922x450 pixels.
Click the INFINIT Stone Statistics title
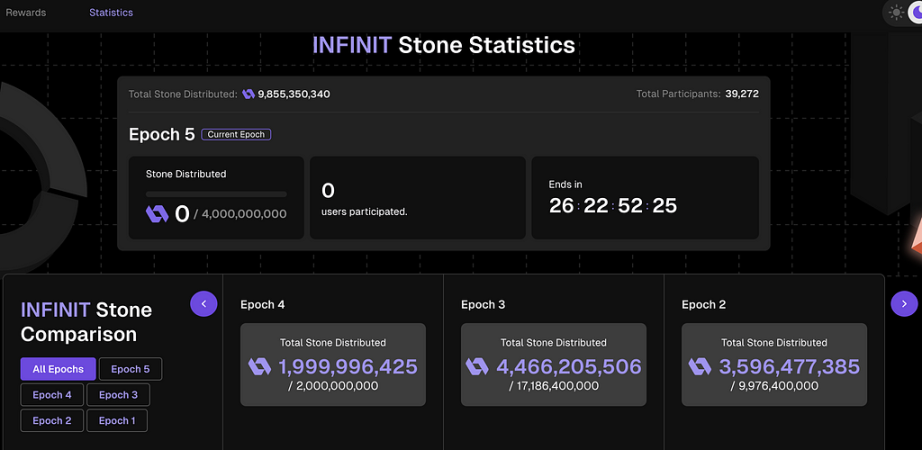point(443,45)
